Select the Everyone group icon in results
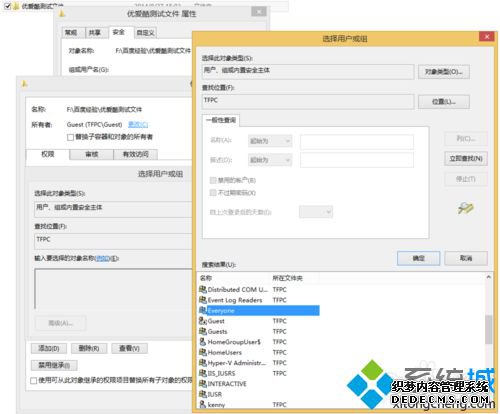The image size is (500, 414). (203, 310)
